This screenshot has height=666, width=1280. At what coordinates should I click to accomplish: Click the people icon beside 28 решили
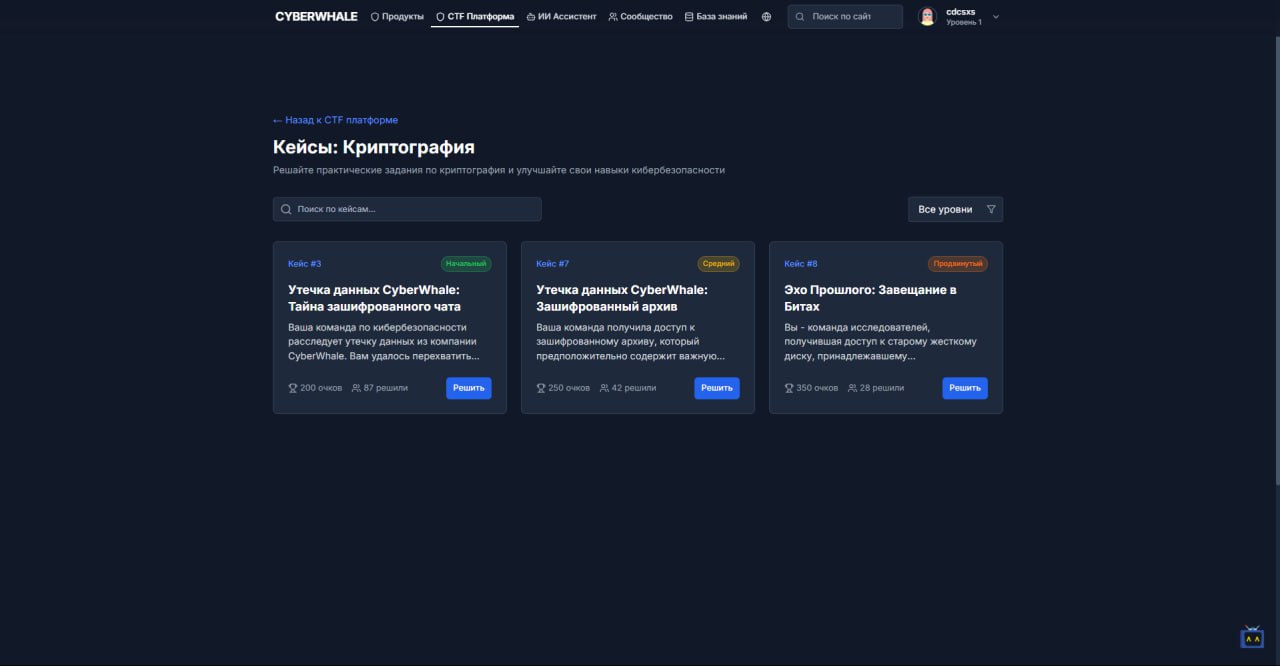pos(852,388)
